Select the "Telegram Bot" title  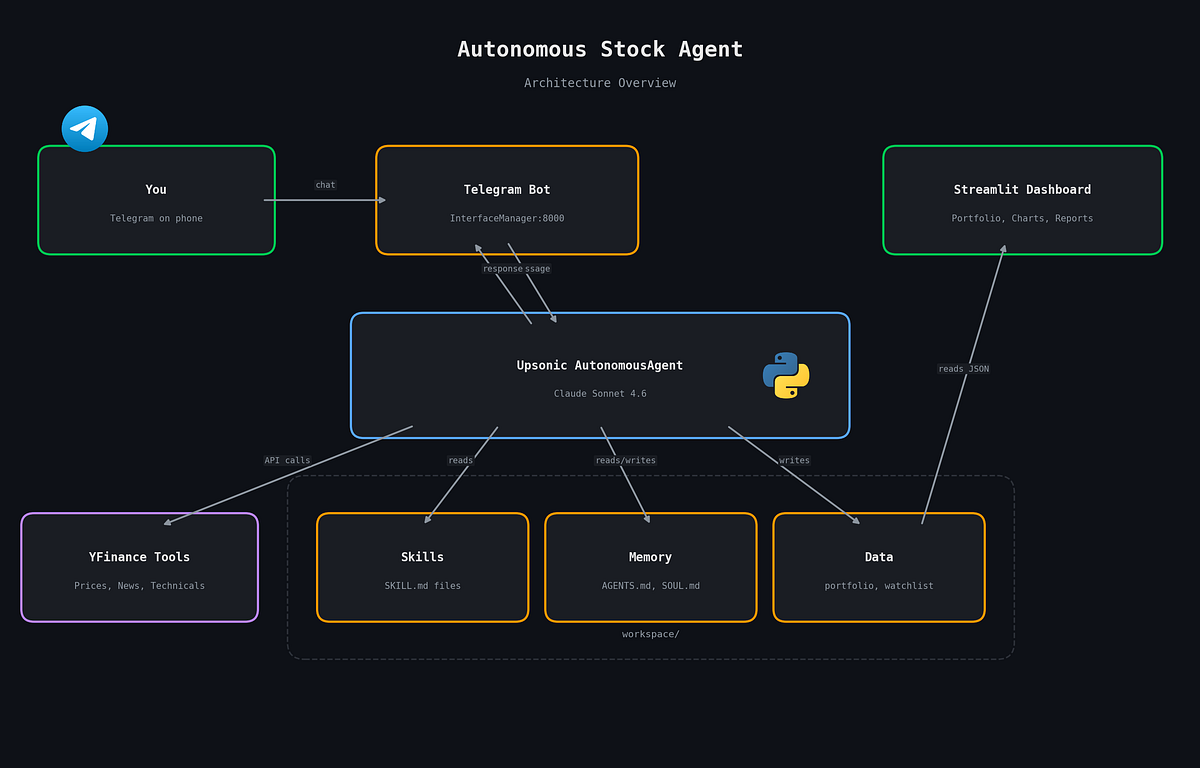pyautogui.click(x=507, y=189)
